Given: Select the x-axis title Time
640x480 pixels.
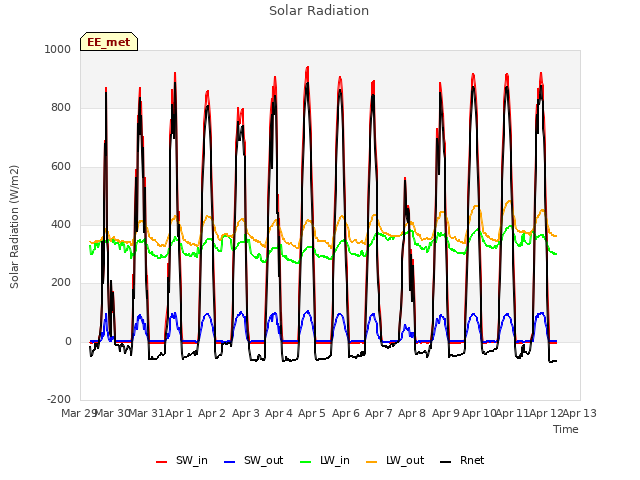Looking at the screenshot, I should coord(566,429).
